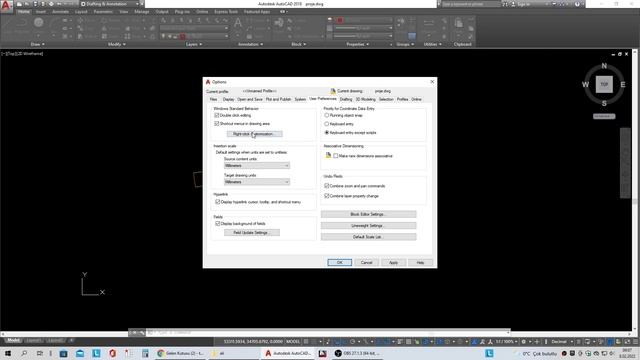Click the status bar gear settings icon
This screenshot has height=360, width=640.
523,342
